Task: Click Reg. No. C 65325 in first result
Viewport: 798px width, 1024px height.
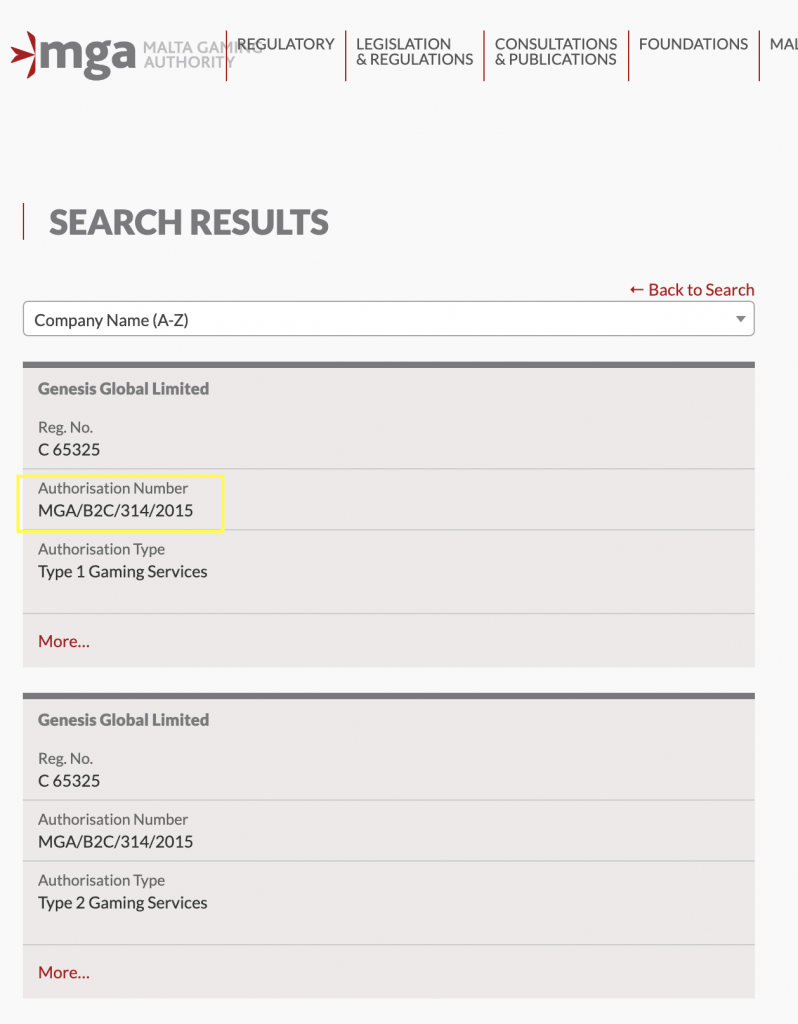Action: tap(69, 450)
